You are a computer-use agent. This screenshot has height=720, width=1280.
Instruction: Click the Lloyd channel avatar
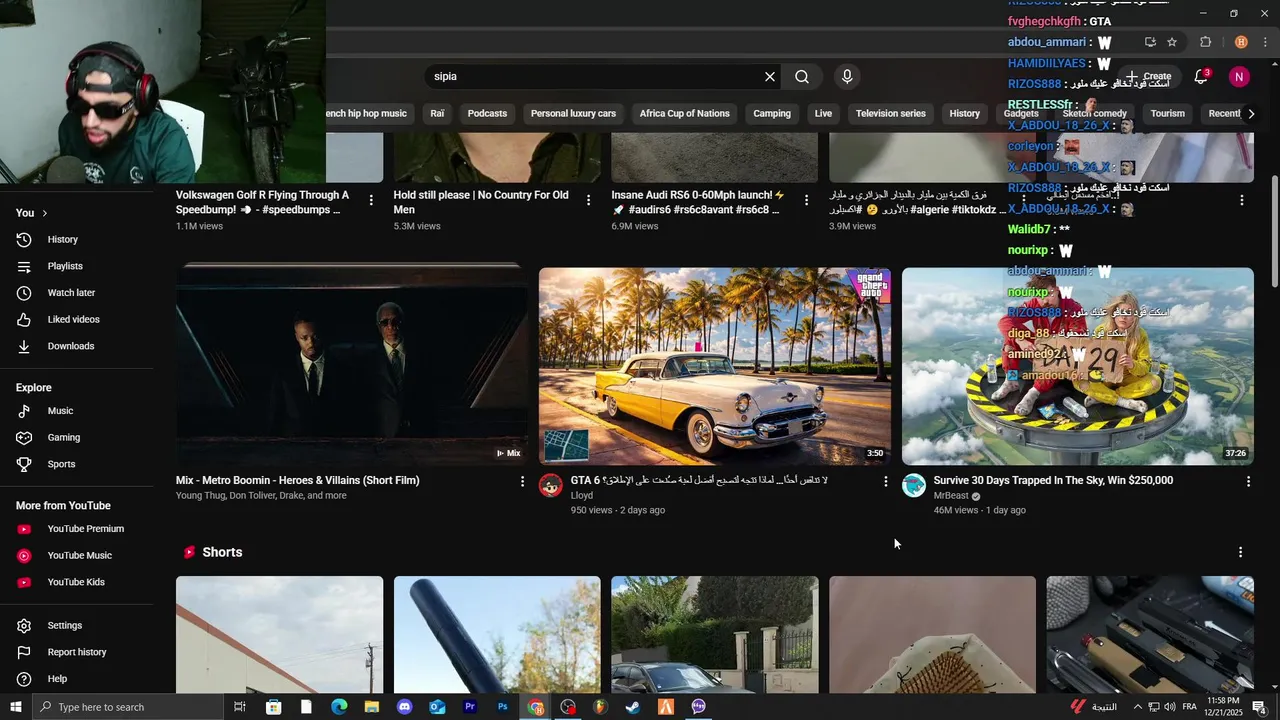pyautogui.click(x=551, y=486)
